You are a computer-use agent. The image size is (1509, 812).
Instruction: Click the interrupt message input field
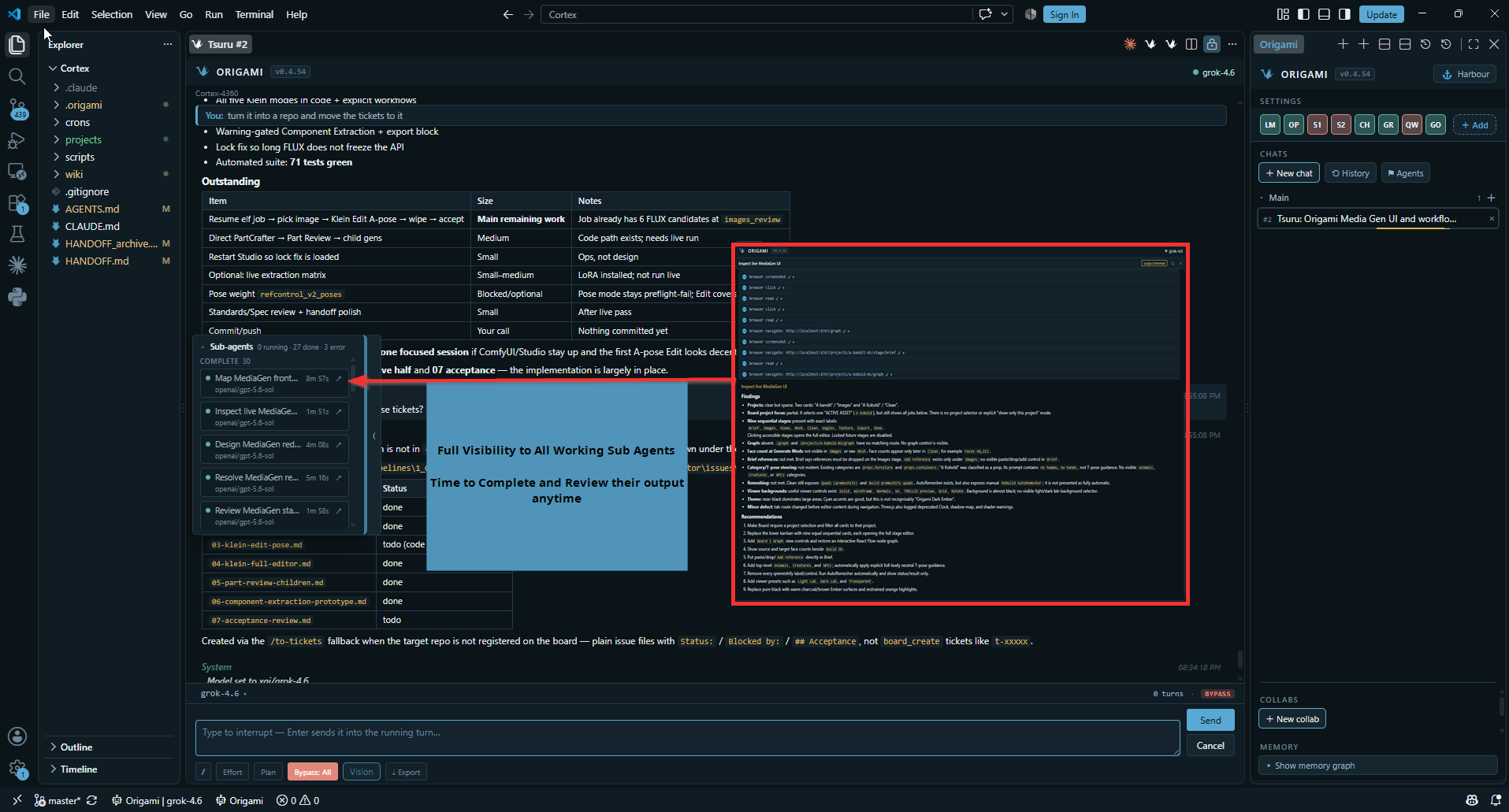(x=687, y=737)
